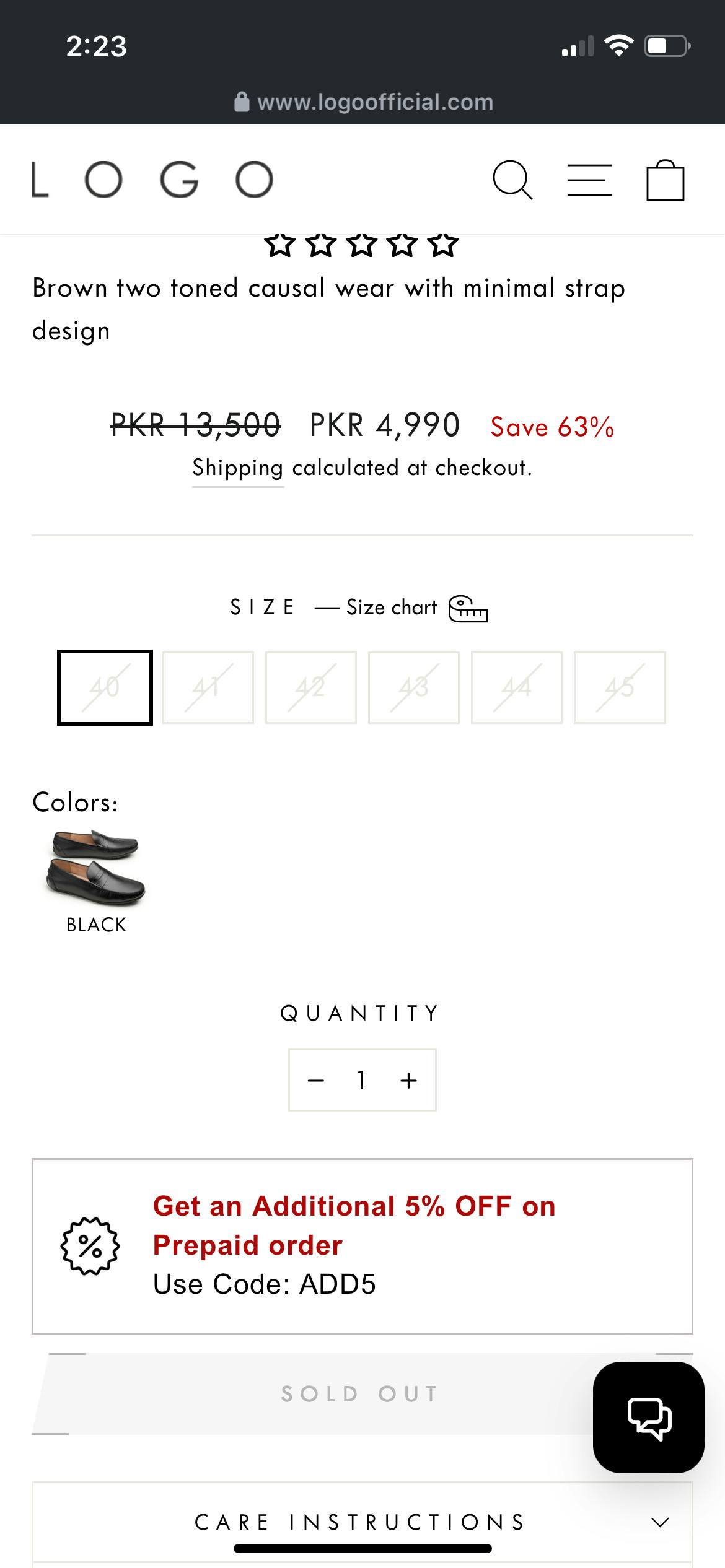The image size is (725, 1568).
Task: Tap the size chart ruler icon
Action: pos(468,608)
